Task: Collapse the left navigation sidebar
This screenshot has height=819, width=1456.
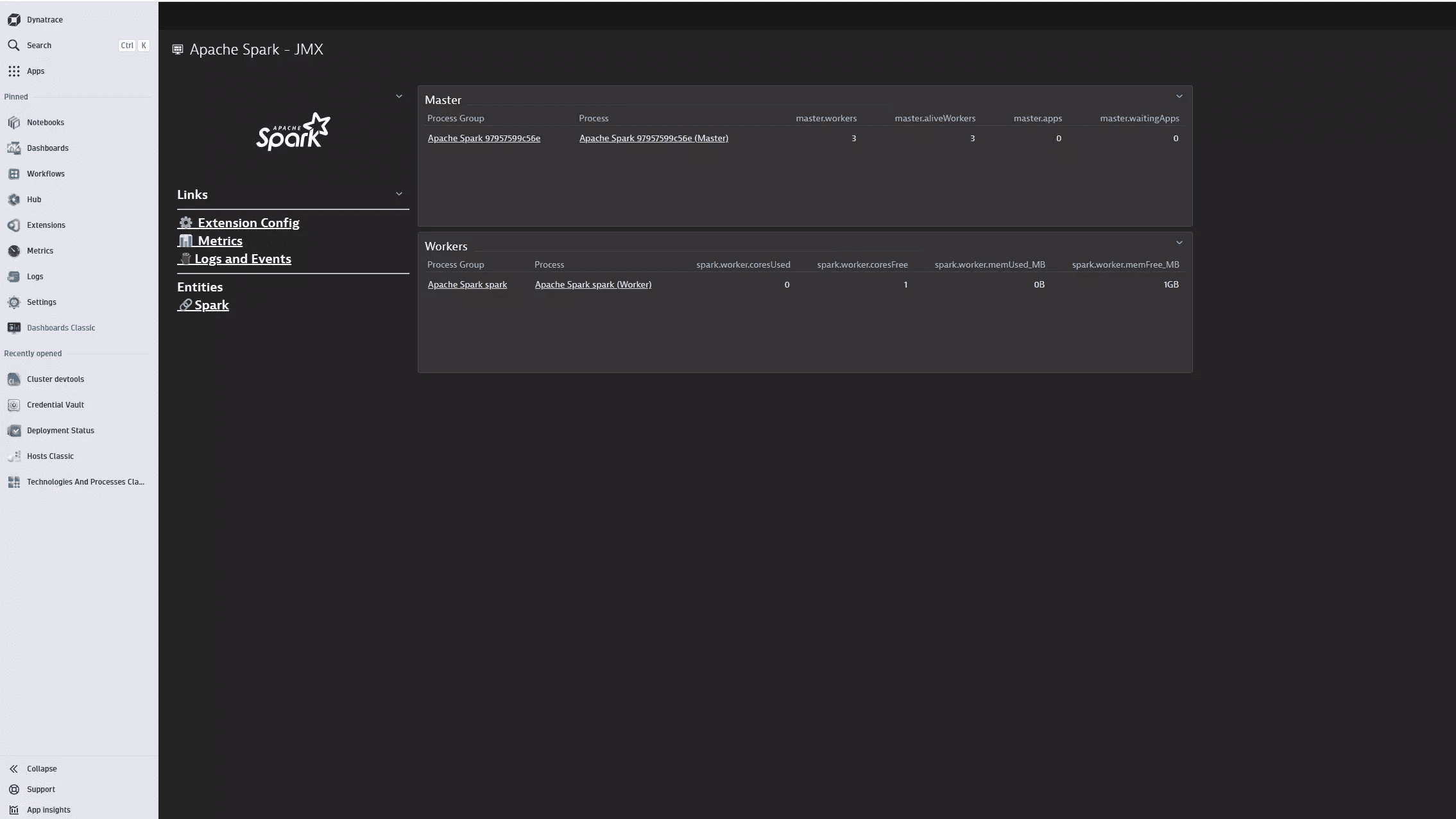Action: [41, 769]
